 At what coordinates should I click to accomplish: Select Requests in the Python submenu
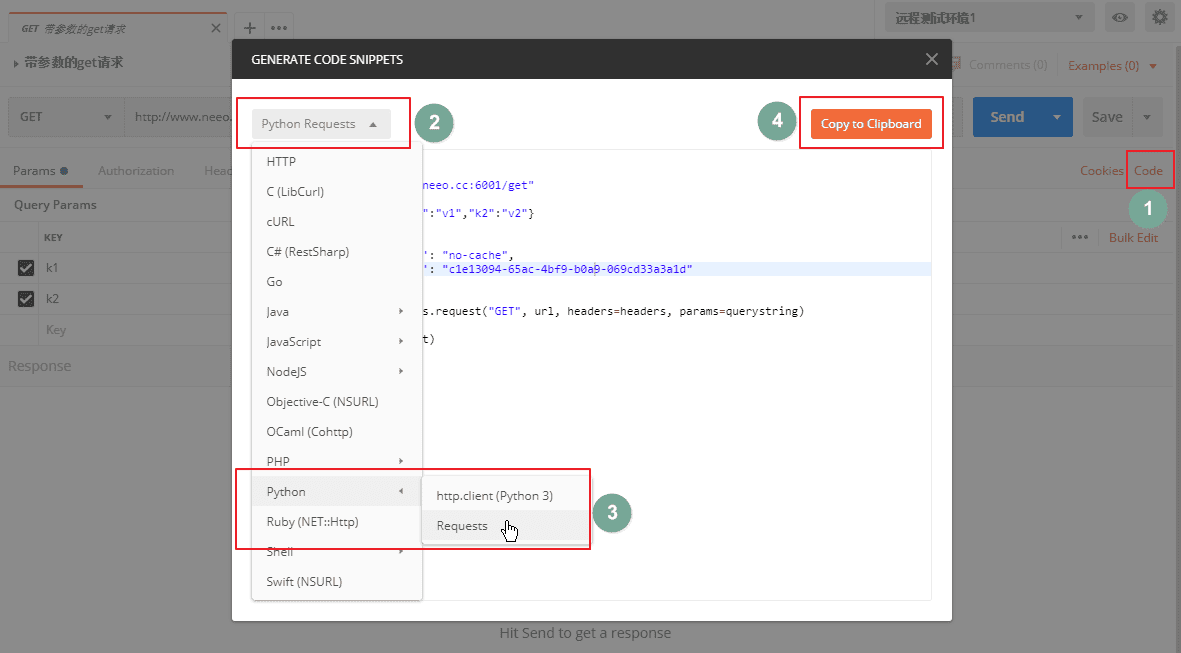pyautogui.click(x=505, y=526)
